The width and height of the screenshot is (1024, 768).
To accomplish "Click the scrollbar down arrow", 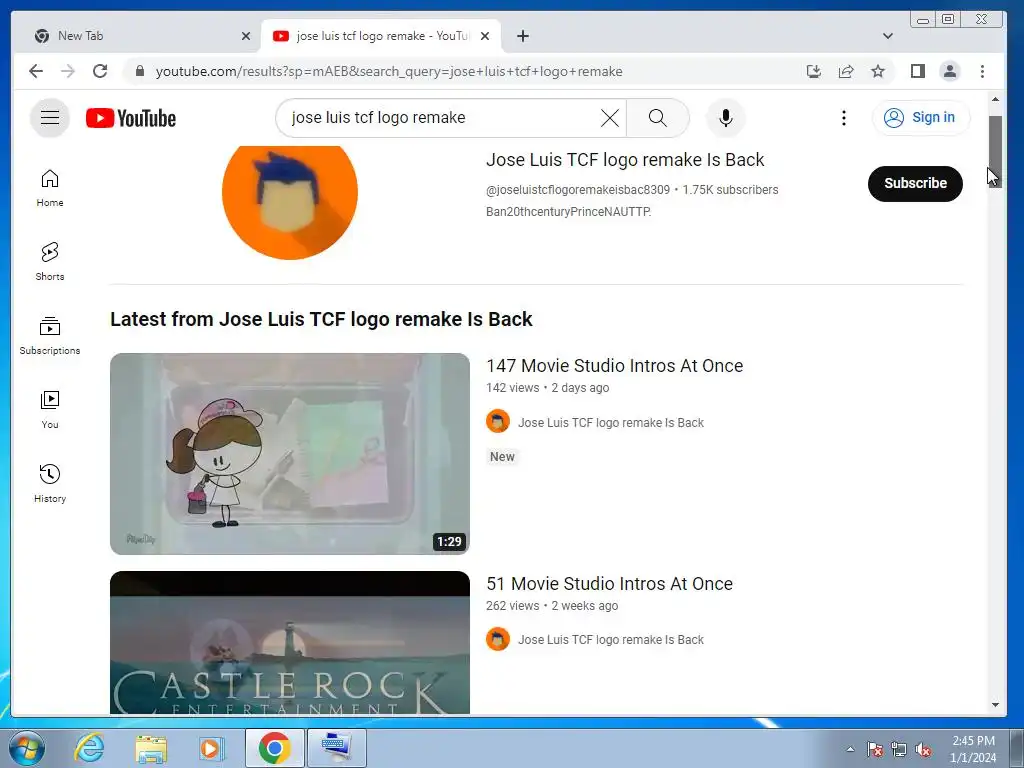I will click(995, 705).
